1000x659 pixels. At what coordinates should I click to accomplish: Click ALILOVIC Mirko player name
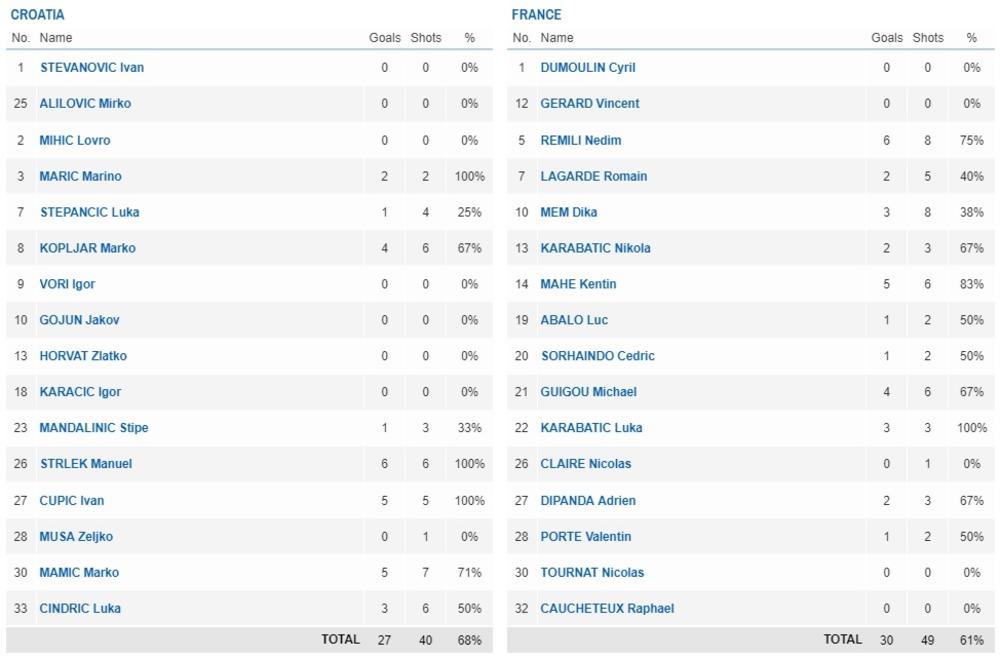click(85, 104)
